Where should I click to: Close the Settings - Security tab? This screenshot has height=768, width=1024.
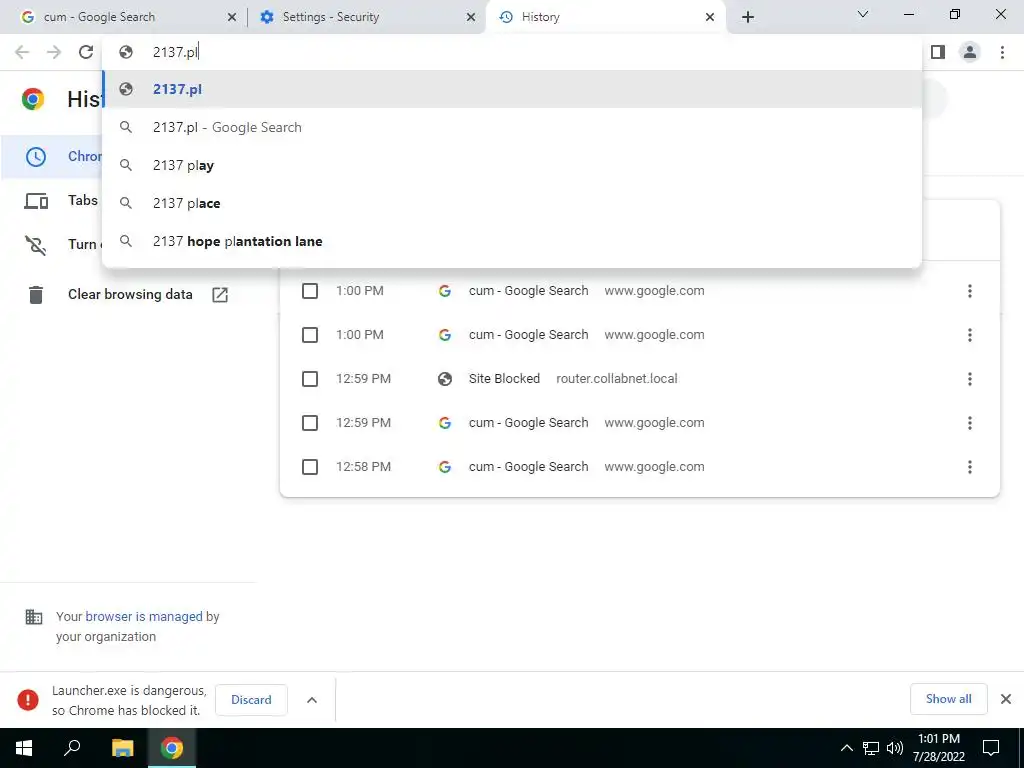point(471,18)
